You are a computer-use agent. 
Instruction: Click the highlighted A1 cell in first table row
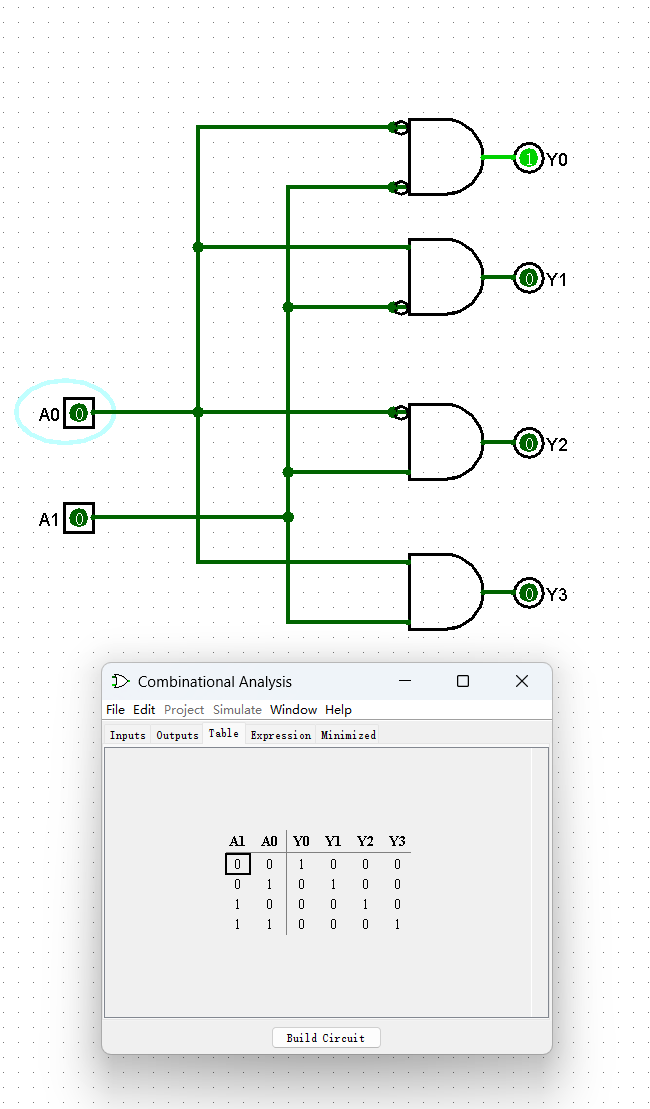(237, 864)
